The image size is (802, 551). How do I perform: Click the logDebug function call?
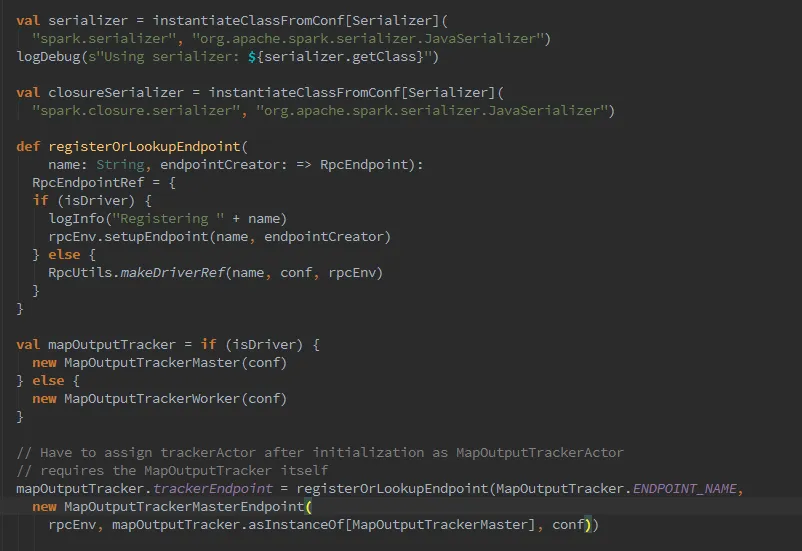(x=49, y=57)
